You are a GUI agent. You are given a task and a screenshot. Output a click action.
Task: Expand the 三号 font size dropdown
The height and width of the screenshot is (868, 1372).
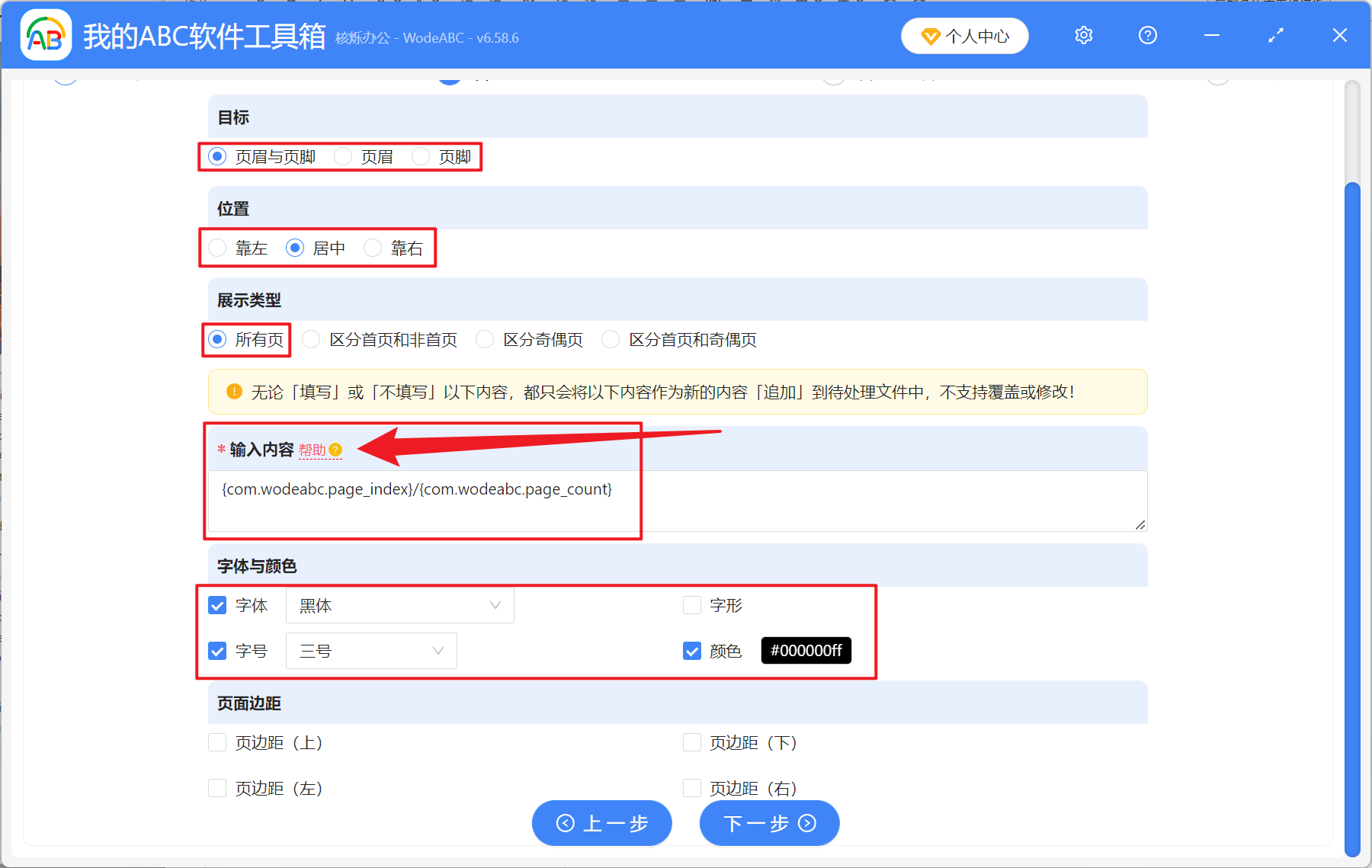[371, 651]
